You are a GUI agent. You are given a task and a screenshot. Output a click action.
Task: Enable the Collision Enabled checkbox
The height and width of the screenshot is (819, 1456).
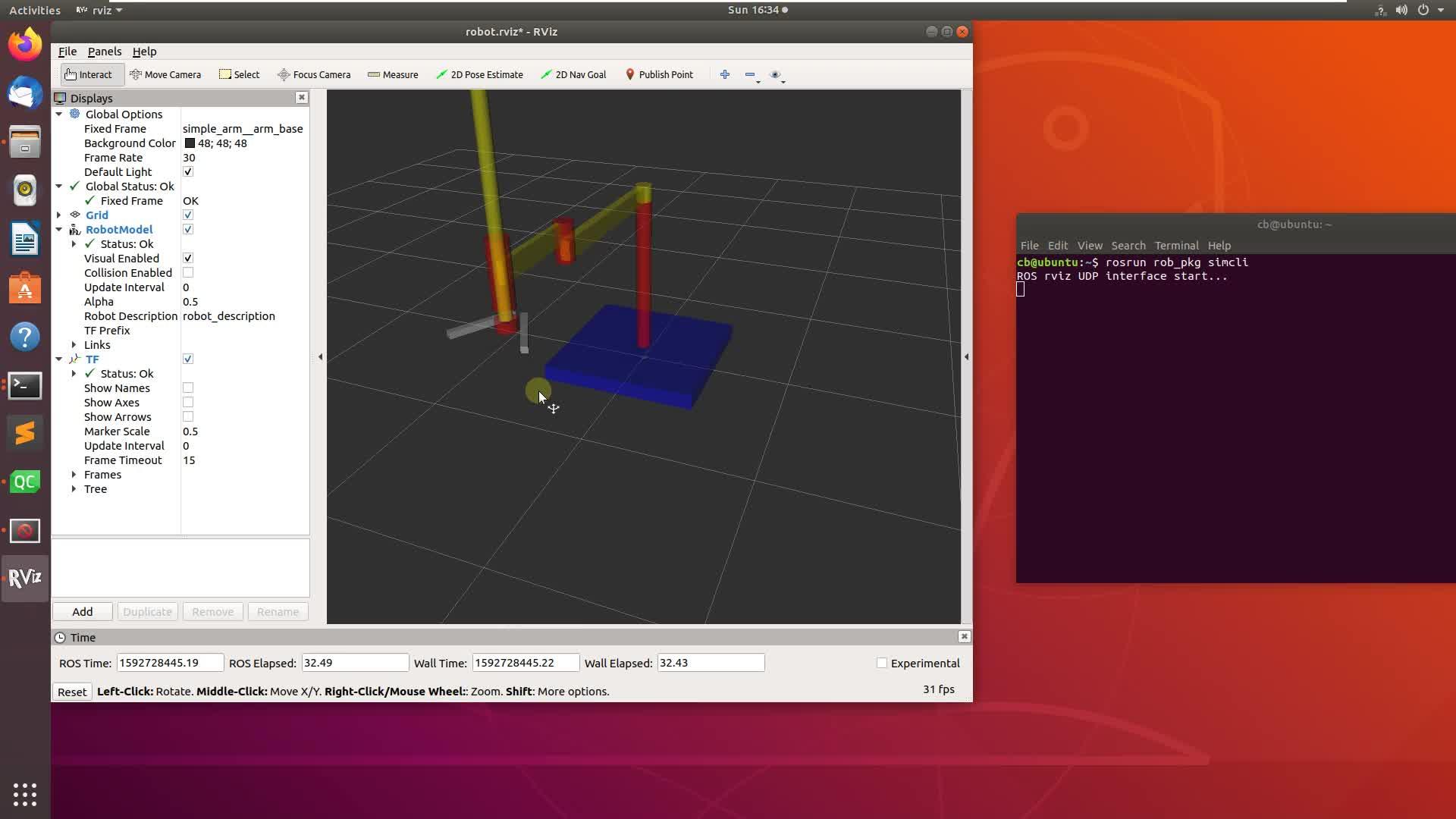coord(188,273)
